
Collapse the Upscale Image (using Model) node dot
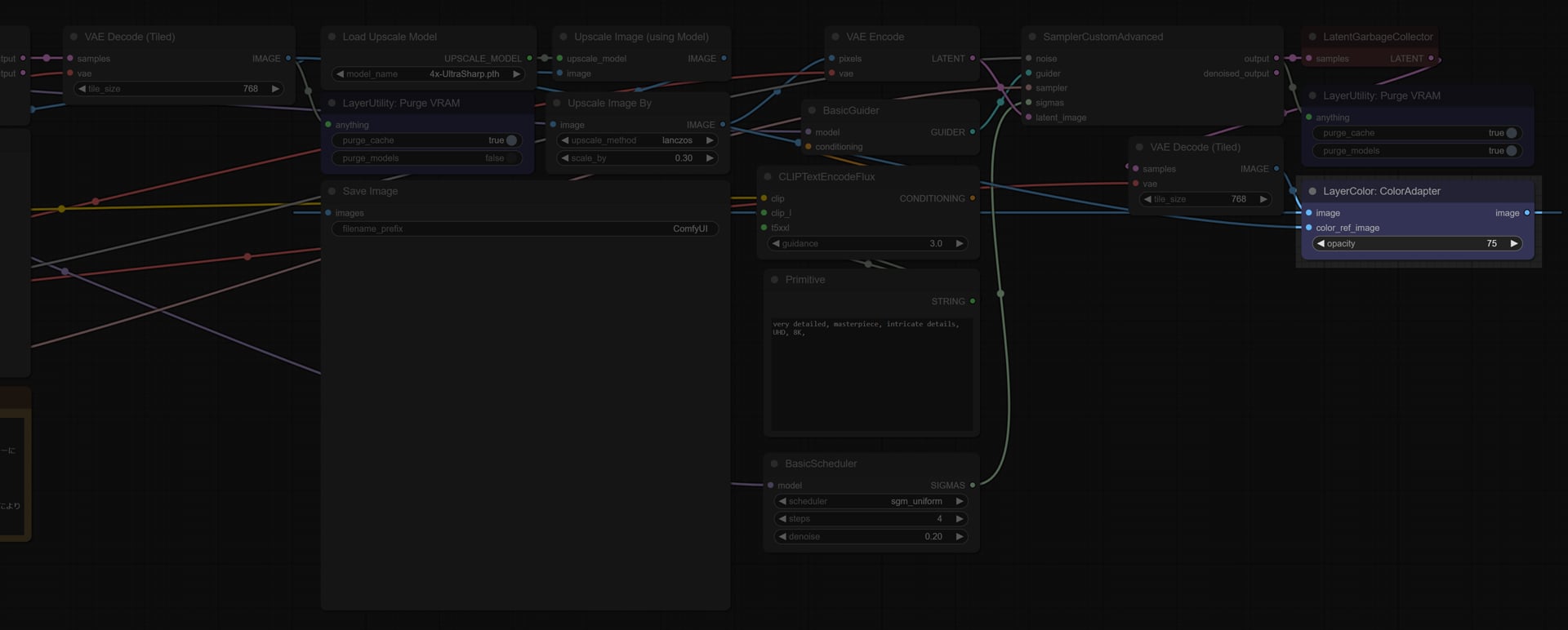(x=563, y=37)
